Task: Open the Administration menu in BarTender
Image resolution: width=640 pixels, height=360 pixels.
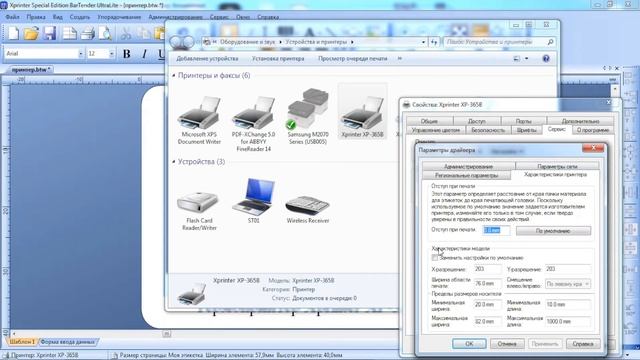Action: coord(176,17)
